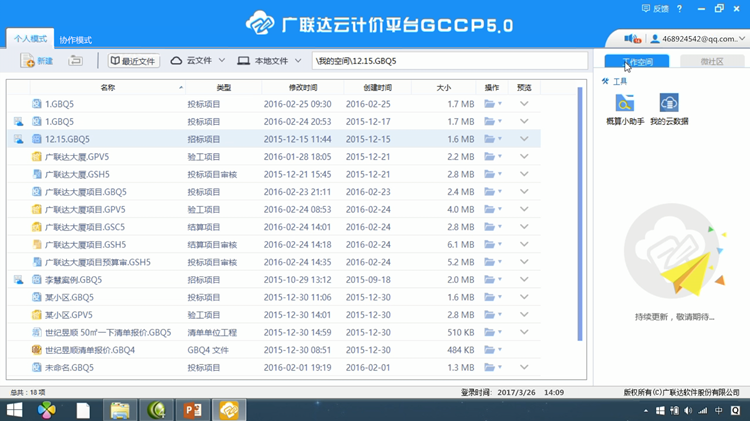
Task: Sort by 名称 column header
Action: coord(108,88)
